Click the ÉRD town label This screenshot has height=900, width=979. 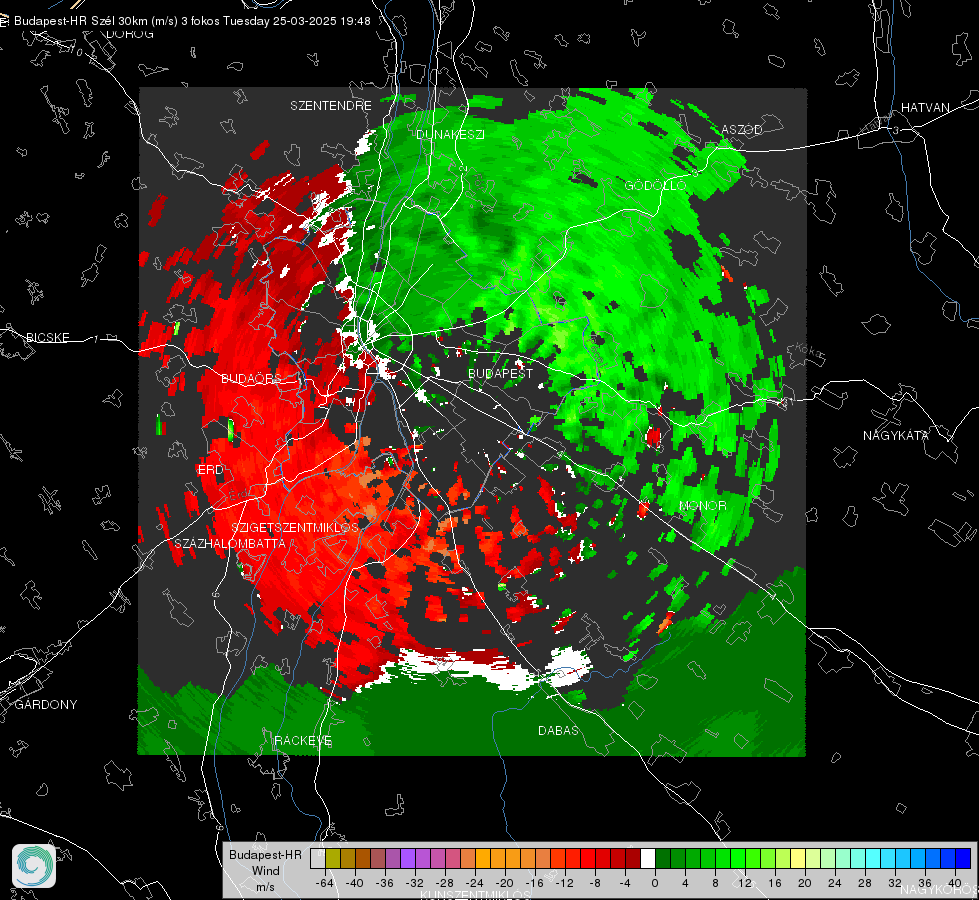[x=210, y=470]
